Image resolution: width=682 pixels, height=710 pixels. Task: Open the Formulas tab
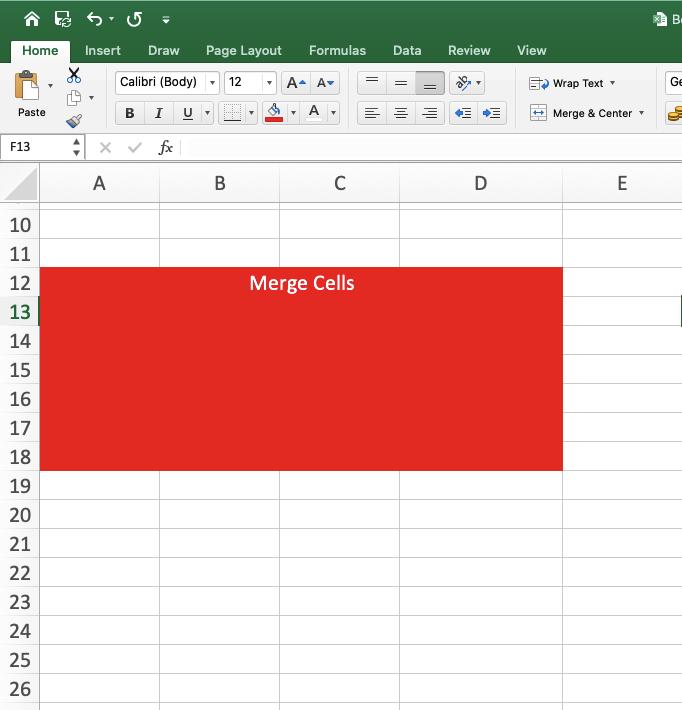[337, 50]
